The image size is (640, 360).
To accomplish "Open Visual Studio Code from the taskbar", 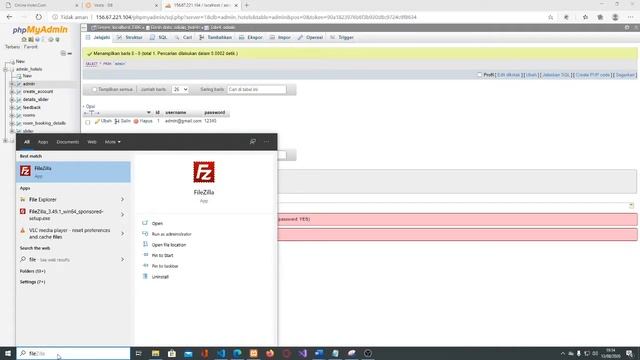I will 221,353.
